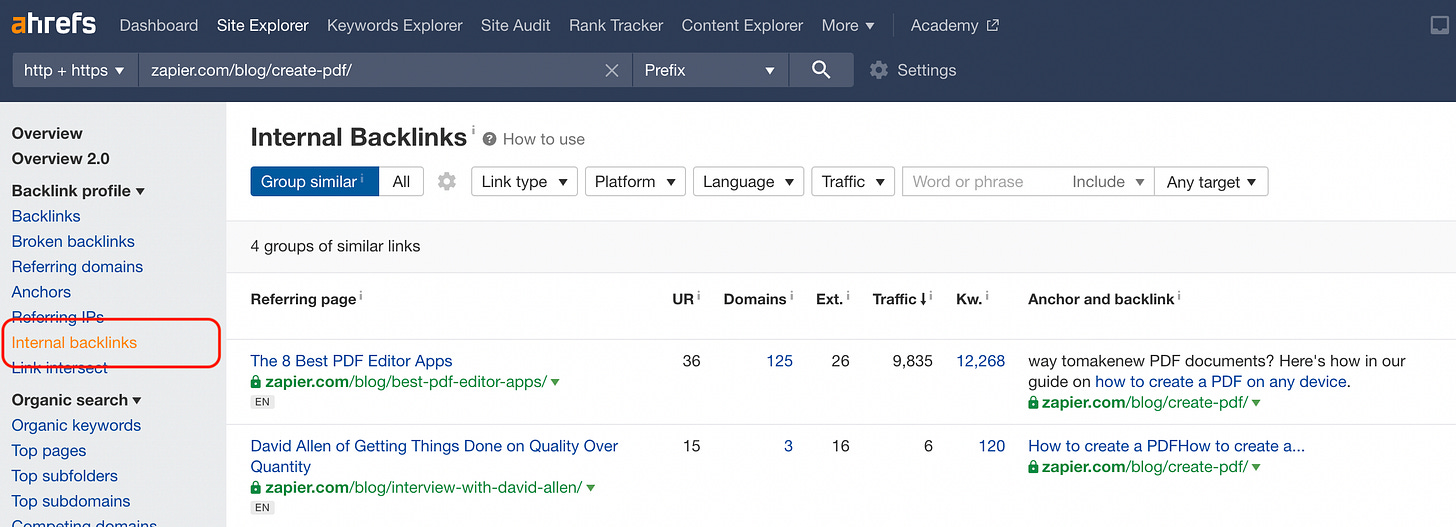Click the ahrefs logo
This screenshot has height=527, width=1456.
pos(54,23)
